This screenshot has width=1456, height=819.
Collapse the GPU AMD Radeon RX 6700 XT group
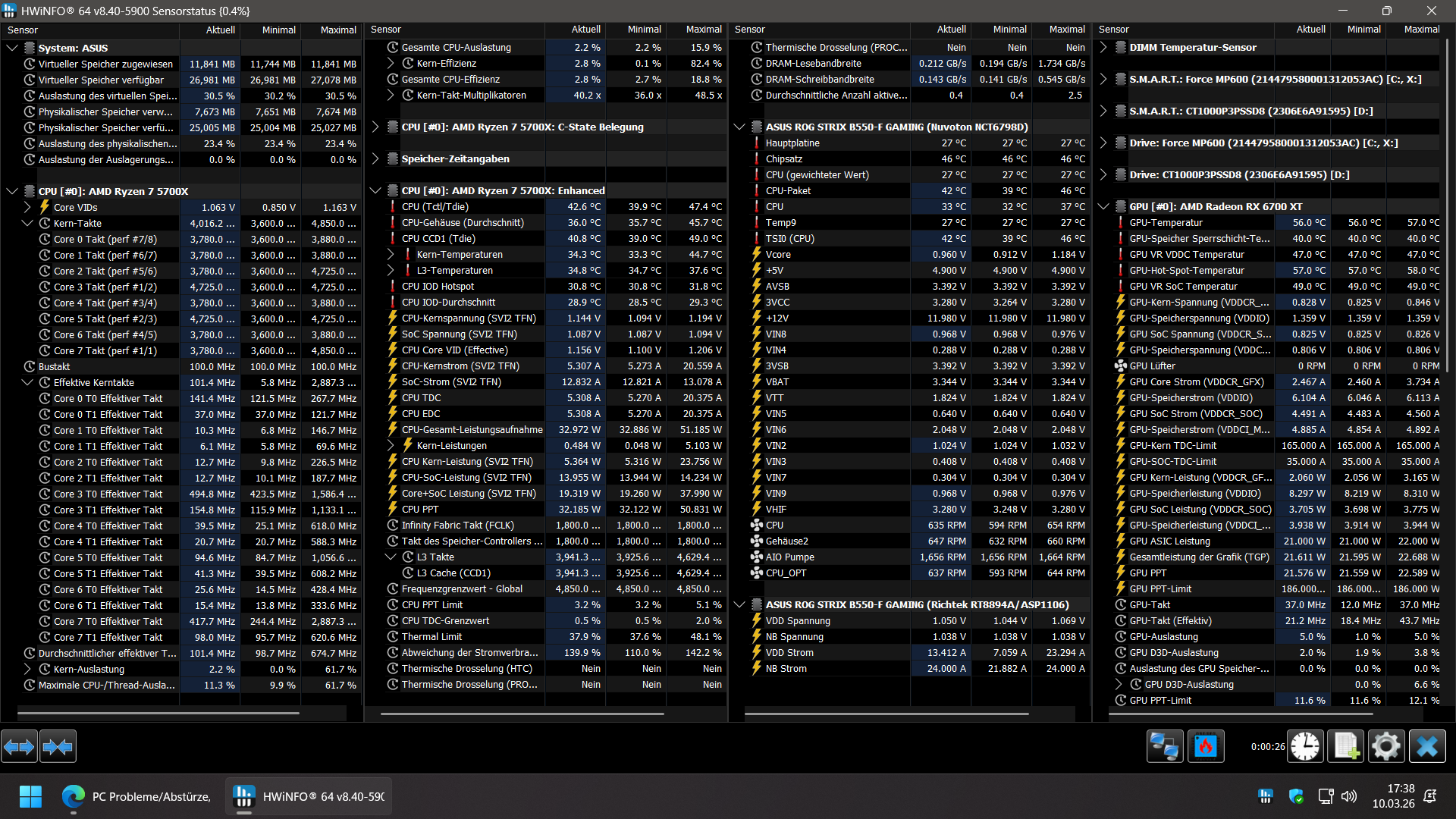click(1103, 207)
